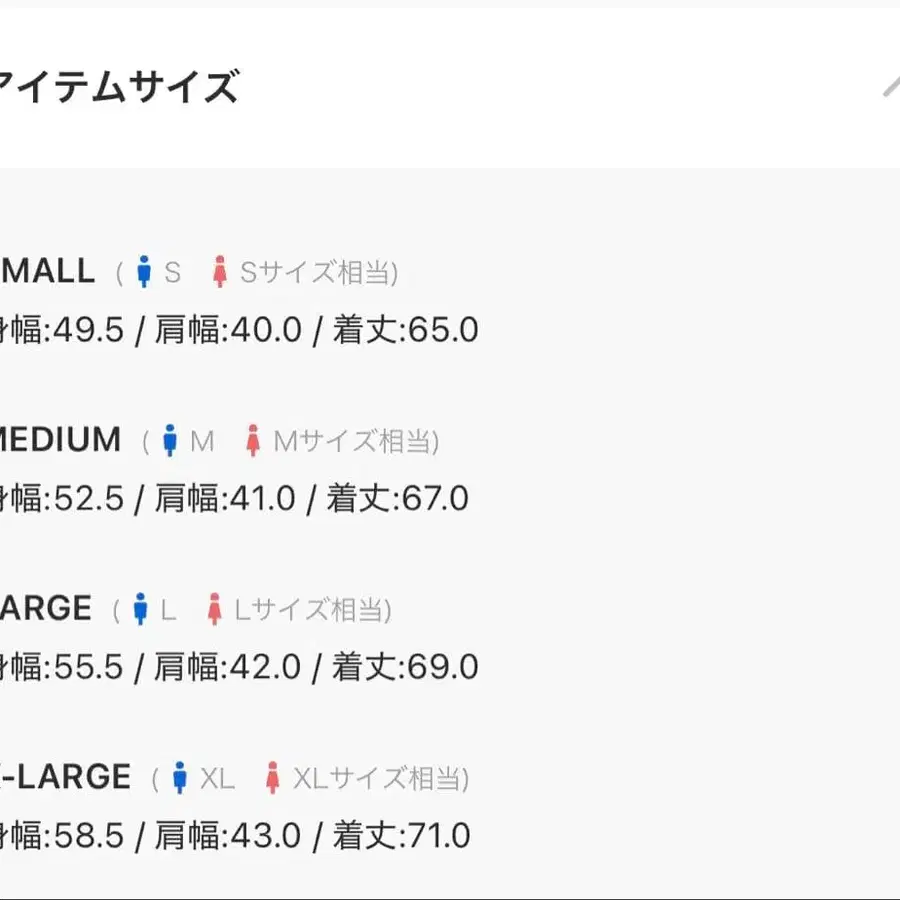Screen dimensions: 900x900
Task: Click the blue male icon beside SMALL
Action: pos(144,271)
